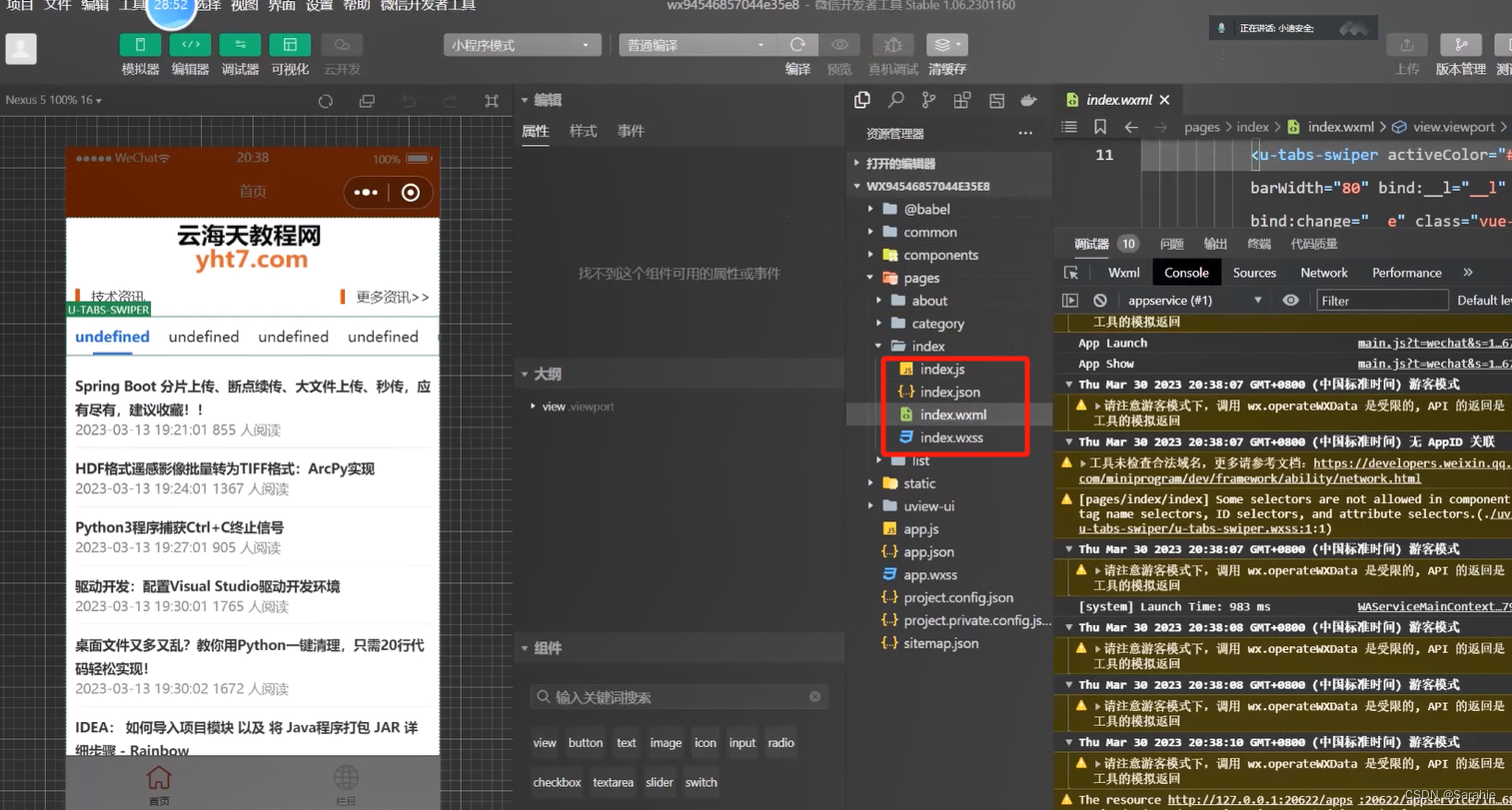Image resolution: width=1512 pixels, height=810 pixels.
Task: Select the switch component
Action: coord(701,782)
